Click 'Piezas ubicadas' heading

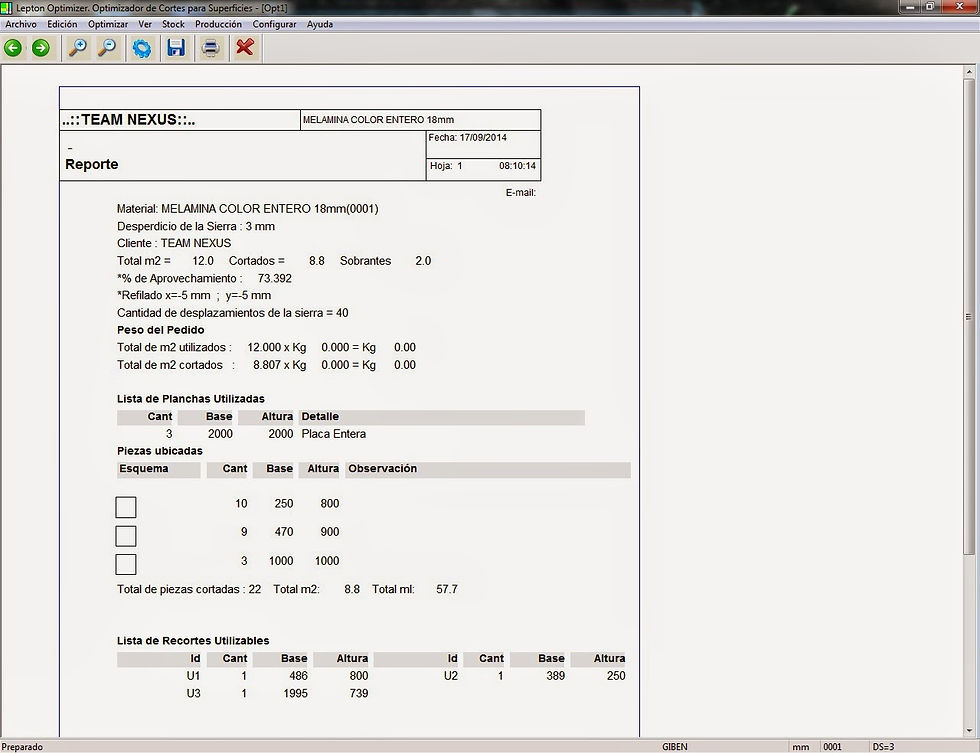[159, 451]
